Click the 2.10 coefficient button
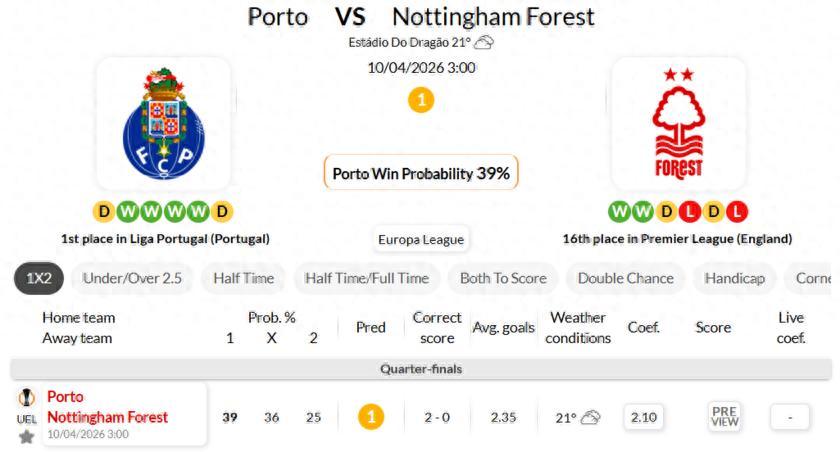840x452 pixels. 643,417
